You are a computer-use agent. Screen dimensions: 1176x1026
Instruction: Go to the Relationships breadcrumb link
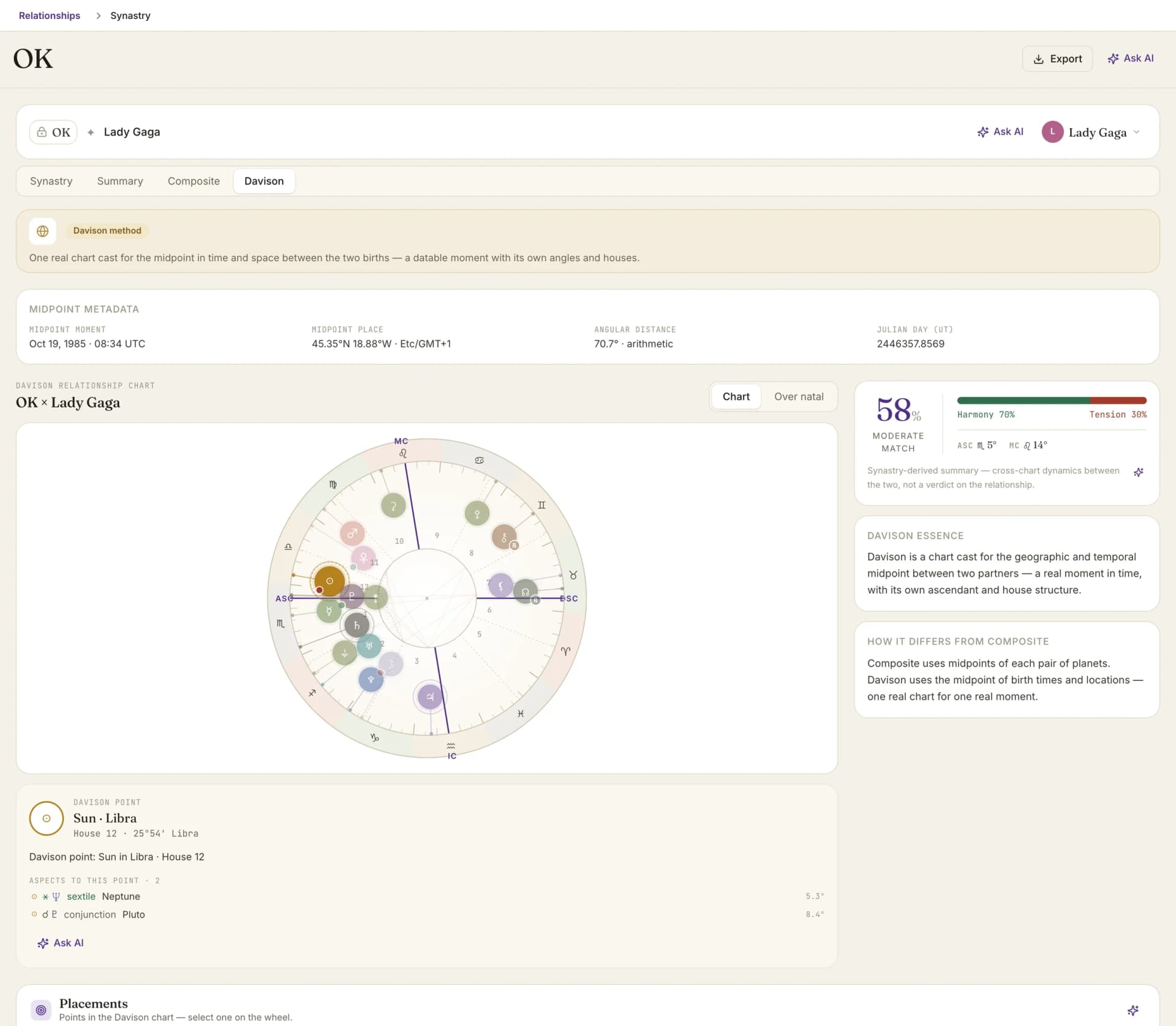tap(50, 15)
